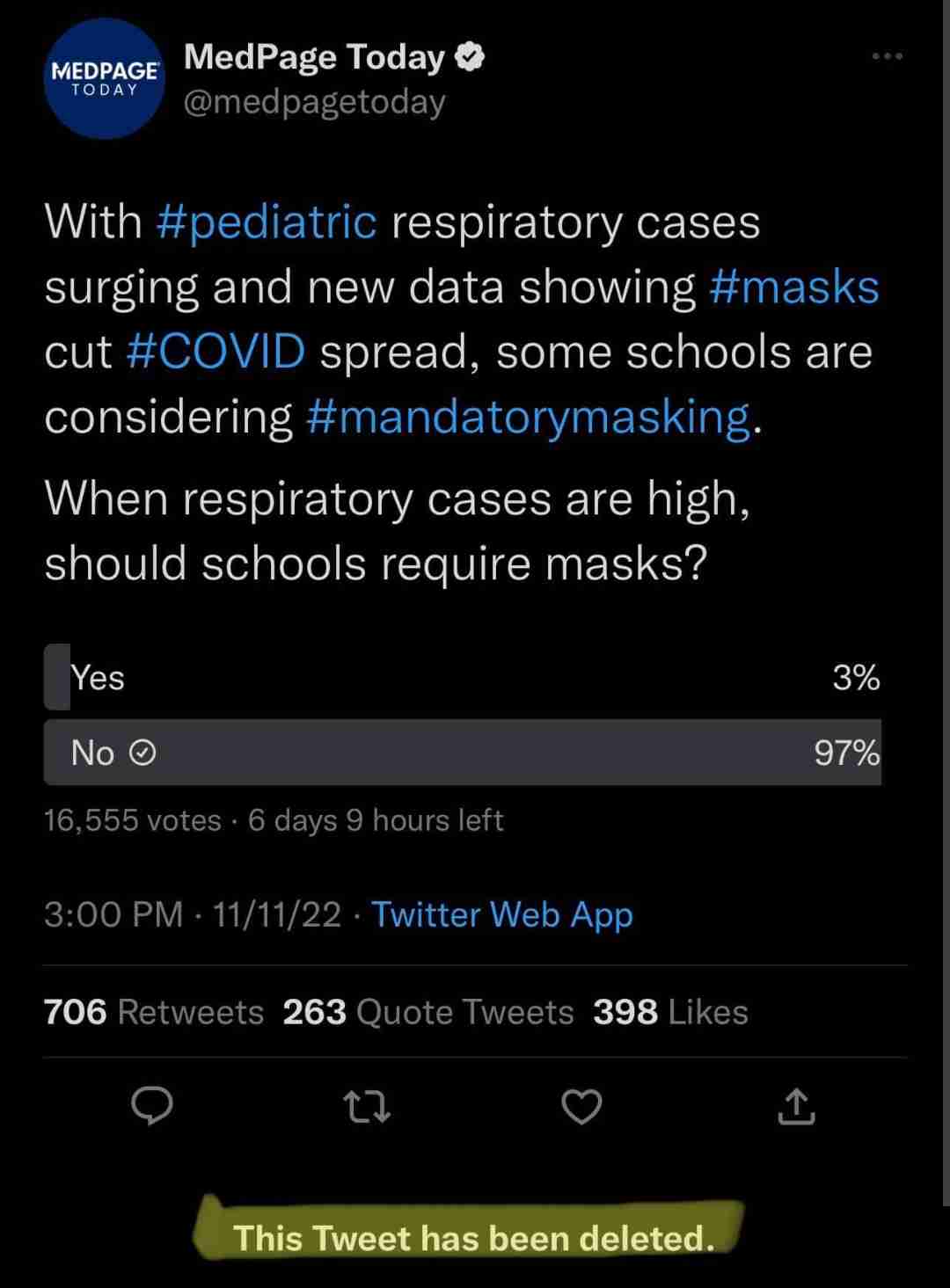Like the tweet with the heart icon
The height and width of the screenshot is (1288, 950).
581,1106
